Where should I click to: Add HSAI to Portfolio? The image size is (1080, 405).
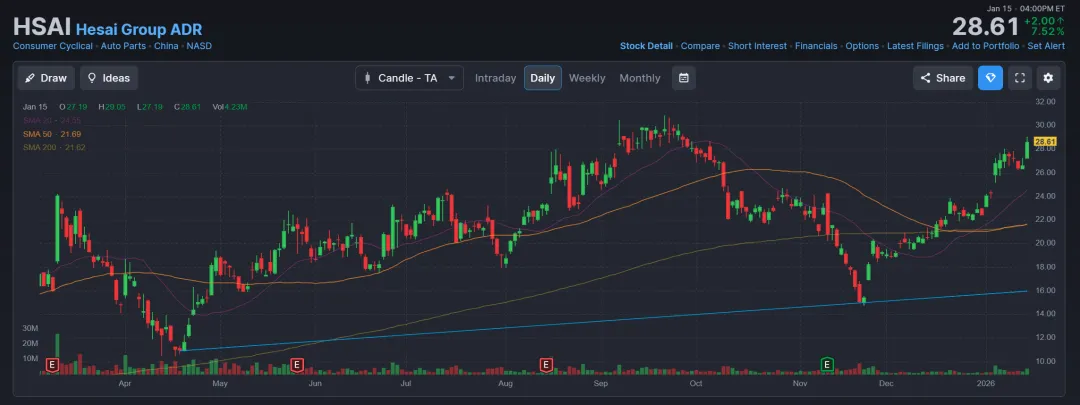point(986,46)
